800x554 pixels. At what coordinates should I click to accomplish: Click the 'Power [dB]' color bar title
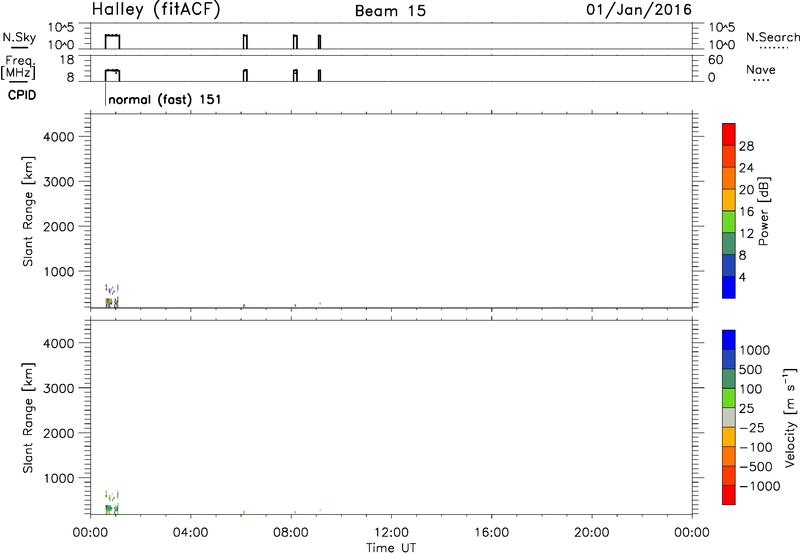pyautogui.click(x=764, y=211)
